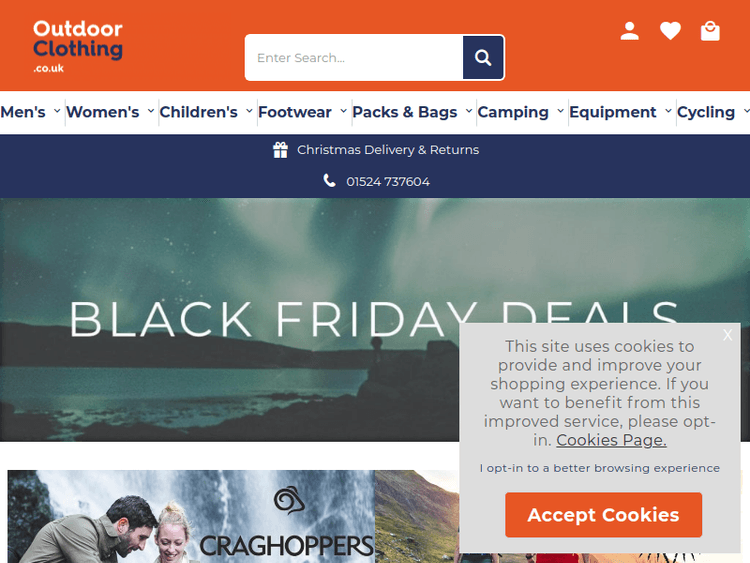Open the user account icon

coord(629,31)
